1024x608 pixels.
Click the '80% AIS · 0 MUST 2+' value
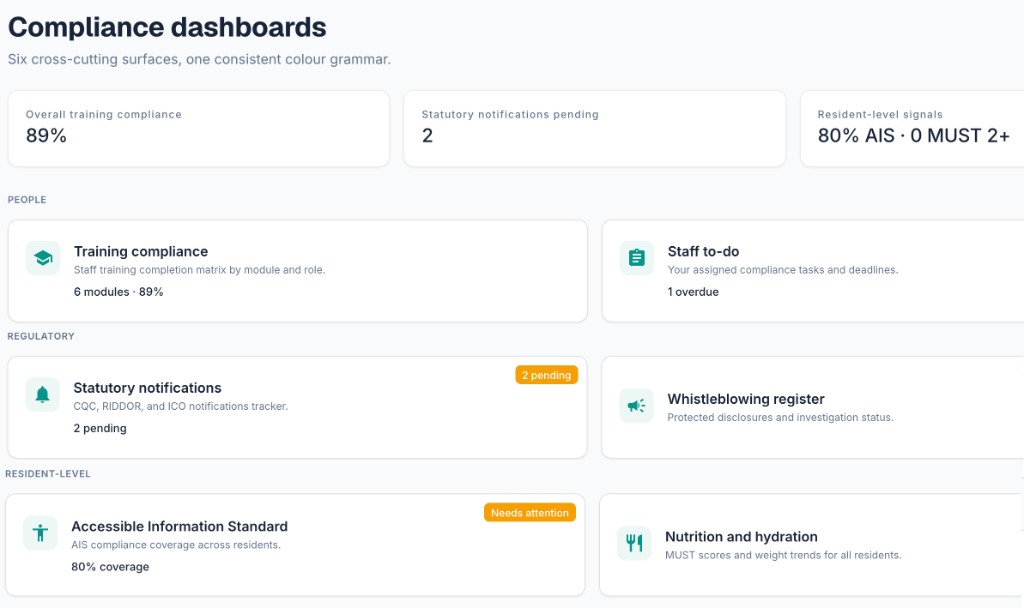[x=914, y=136]
